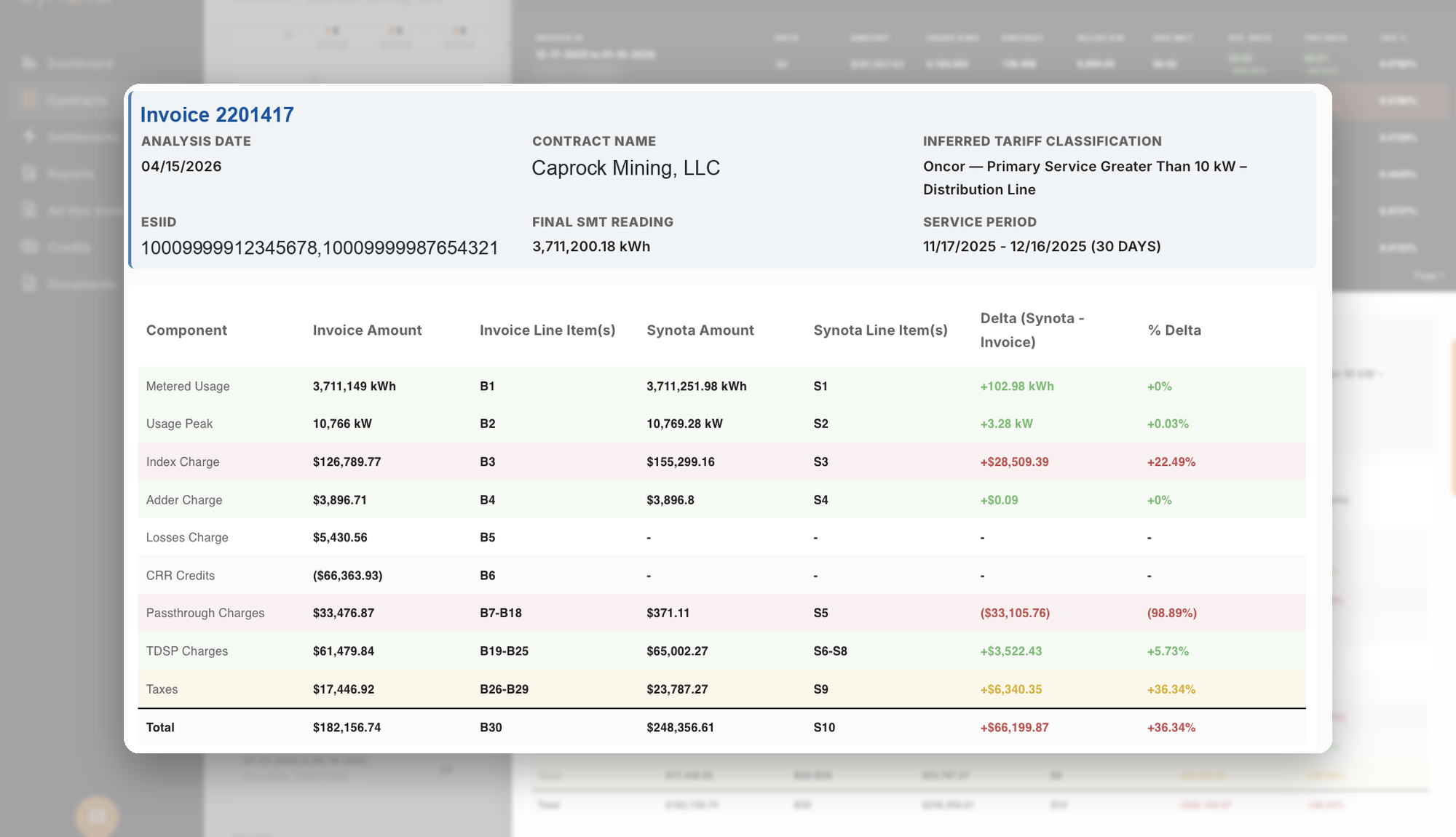The height and width of the screenshot is (837, 1456).
Task: Click the +$28,509.39 delta
Action: [1014, 462]
